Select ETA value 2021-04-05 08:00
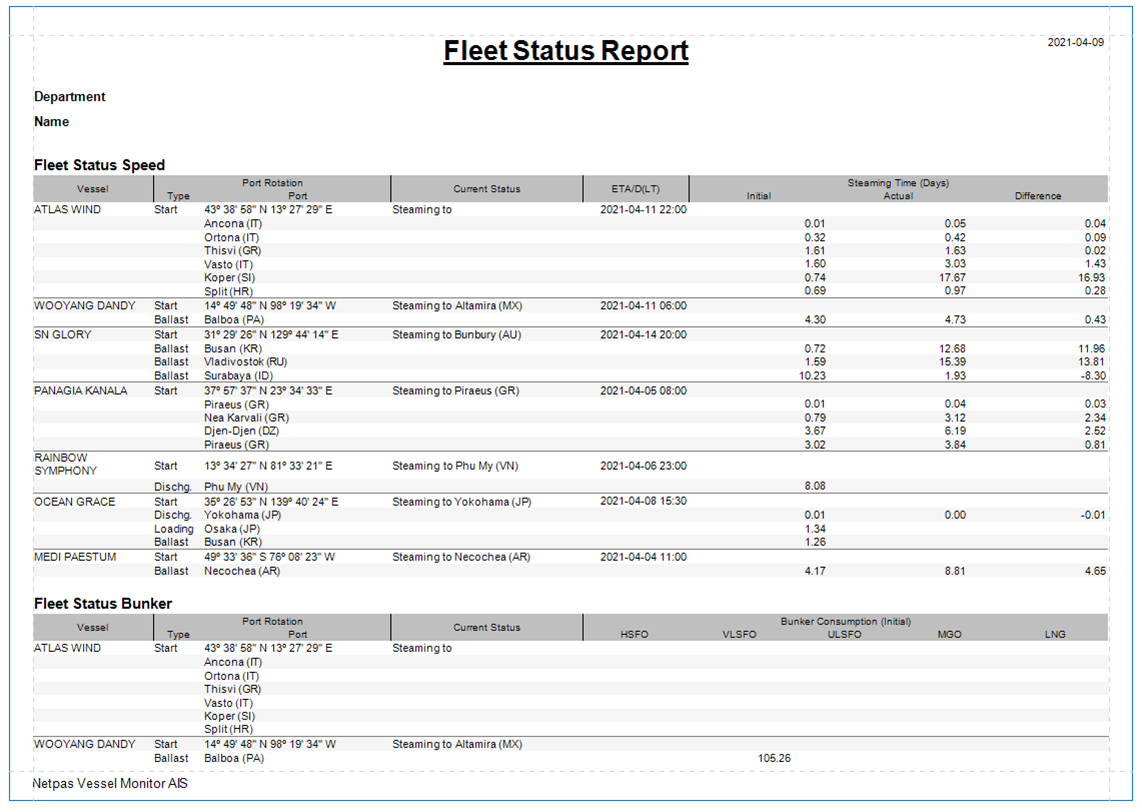 643,391
